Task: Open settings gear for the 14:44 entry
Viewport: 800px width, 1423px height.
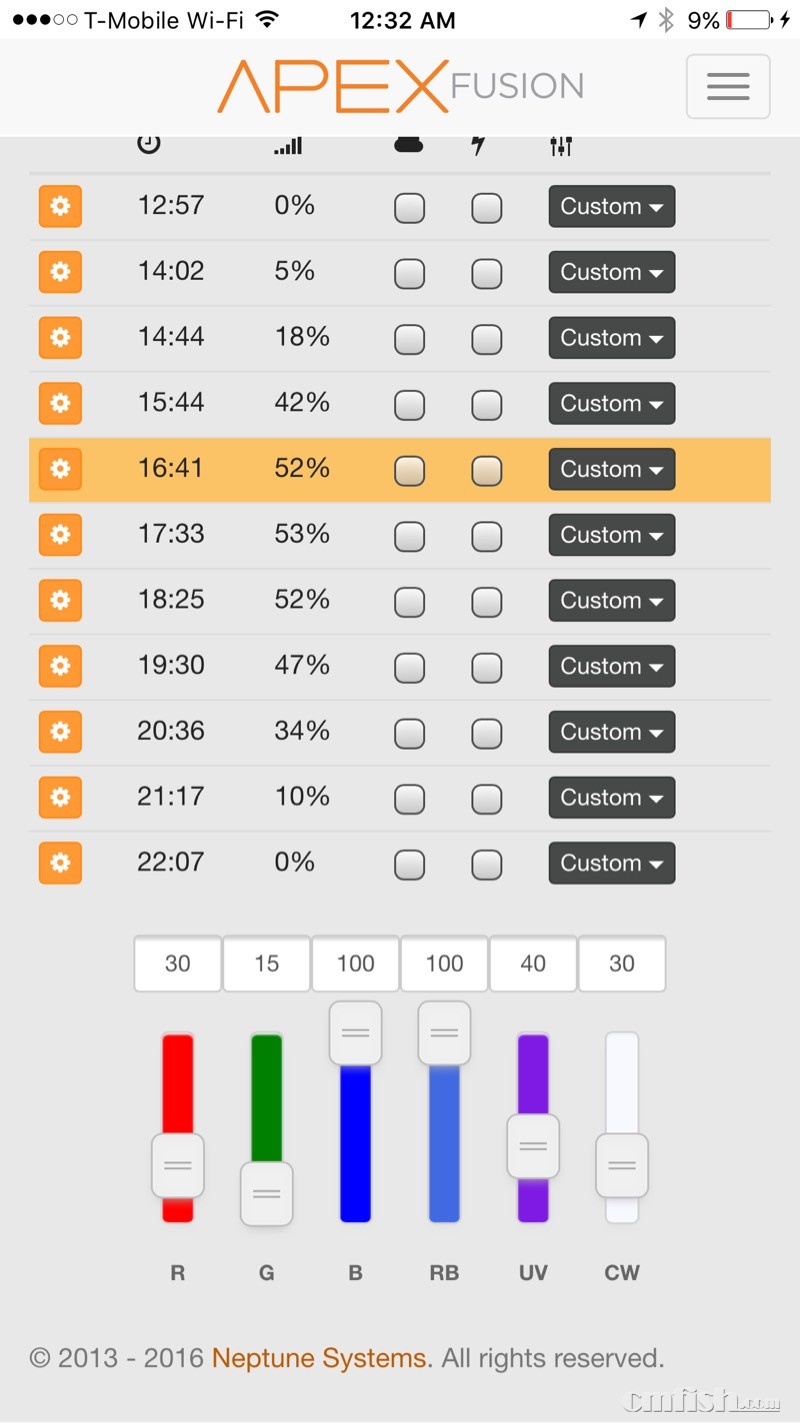Action: point(60,338)
